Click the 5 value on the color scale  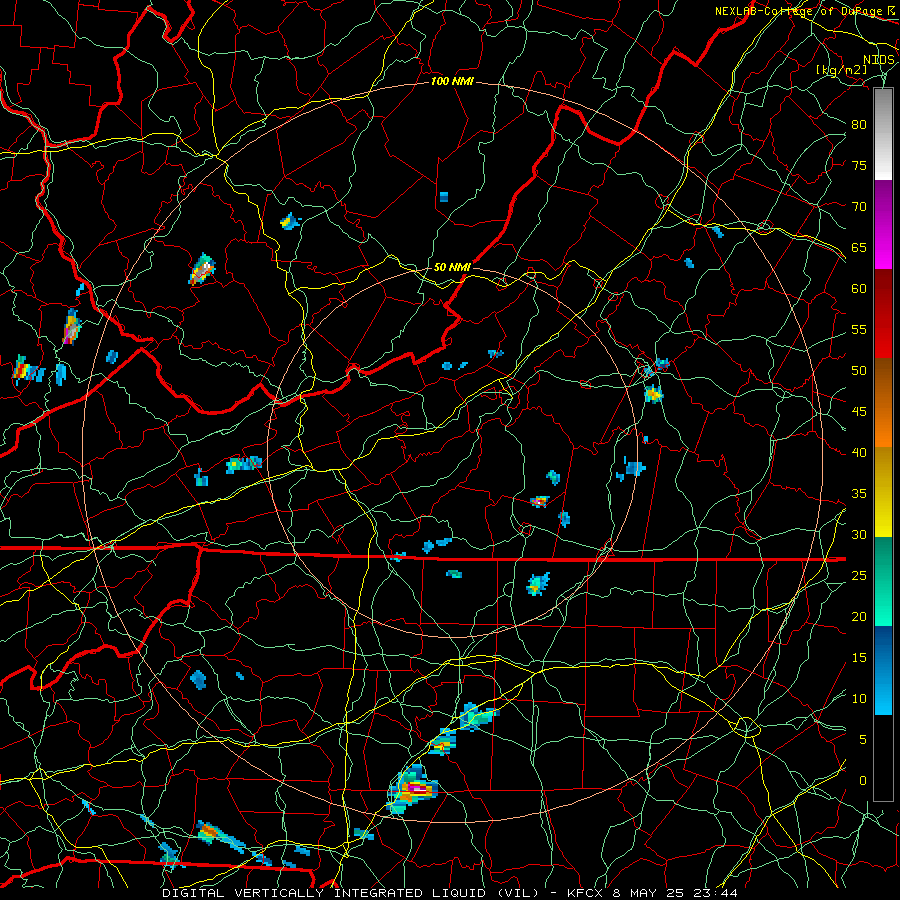pyautogui.click(x=863, y=740)
